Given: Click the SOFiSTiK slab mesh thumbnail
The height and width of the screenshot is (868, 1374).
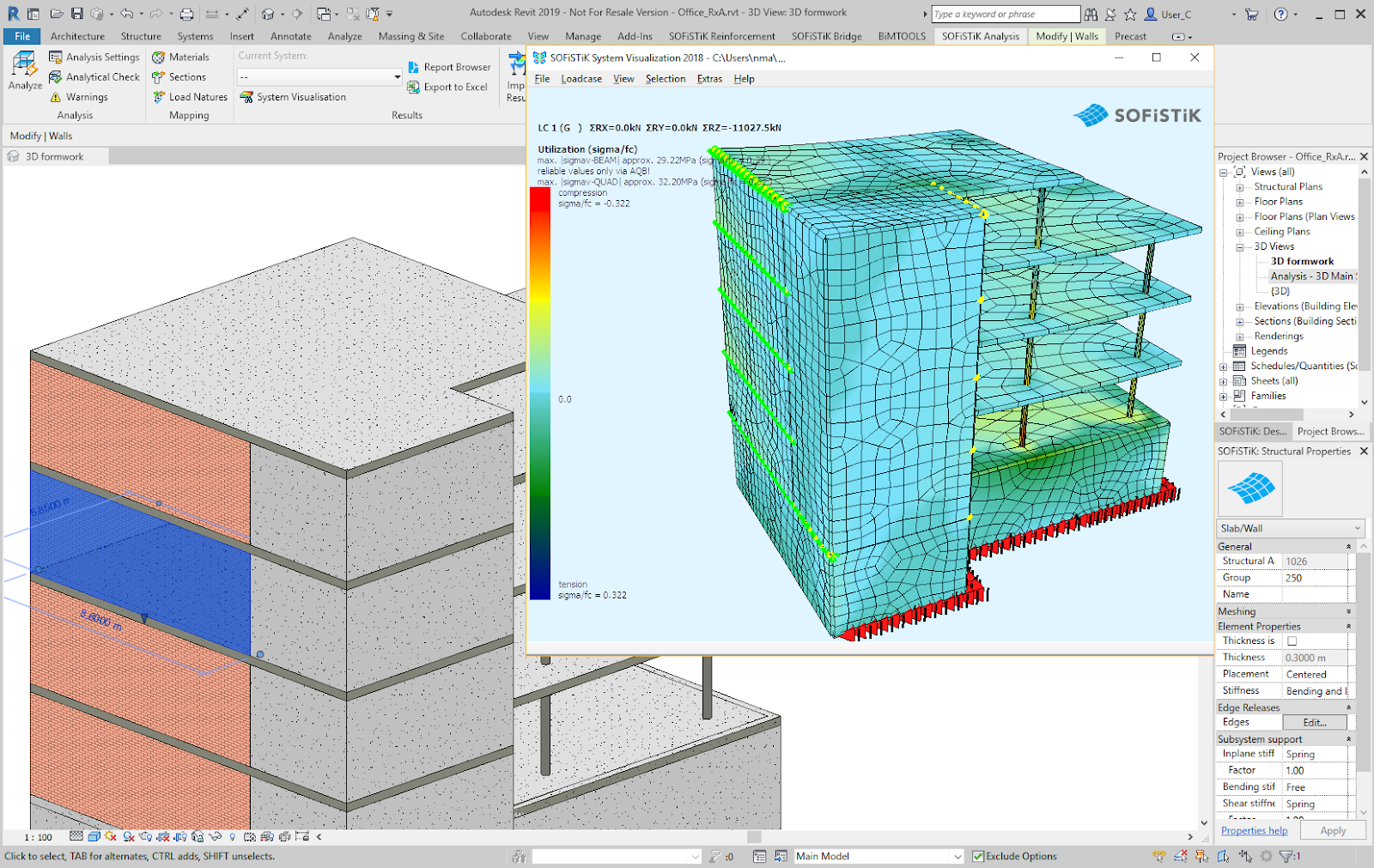Looking at the screenshot, I should click(1250, 489).
